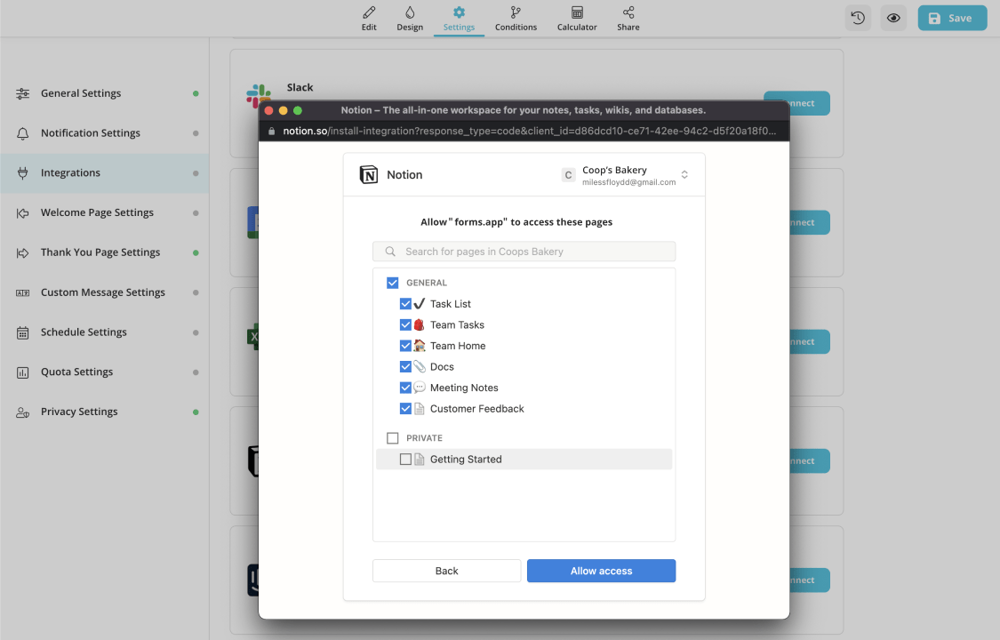Image resolution: width=1000 pixels, height=640 pixels.
Task: Open the Share option
Action: click(x=628, y=18)
